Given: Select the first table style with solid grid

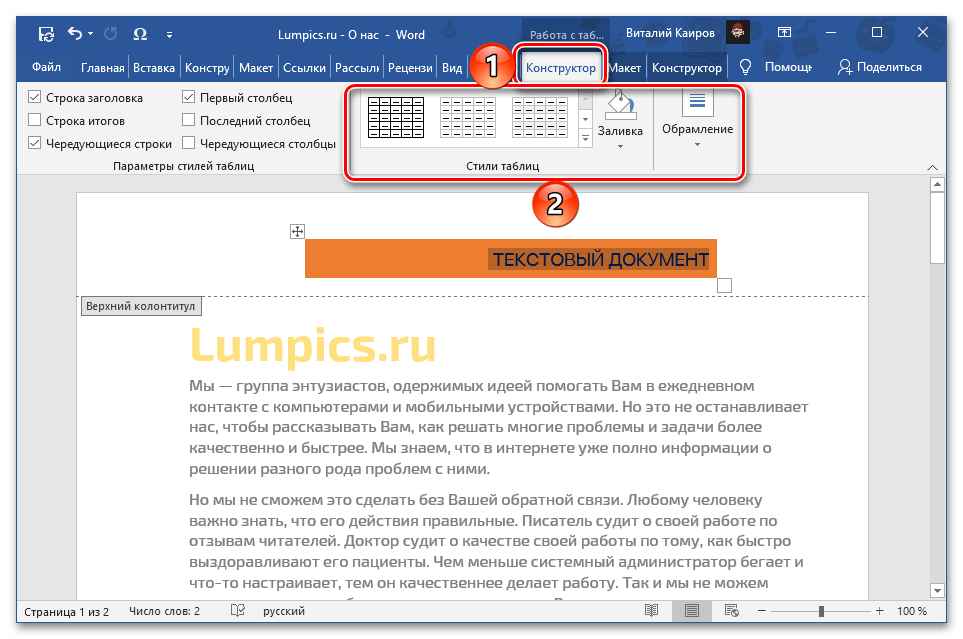Looking at the screenshot, I should coord(396,117).
